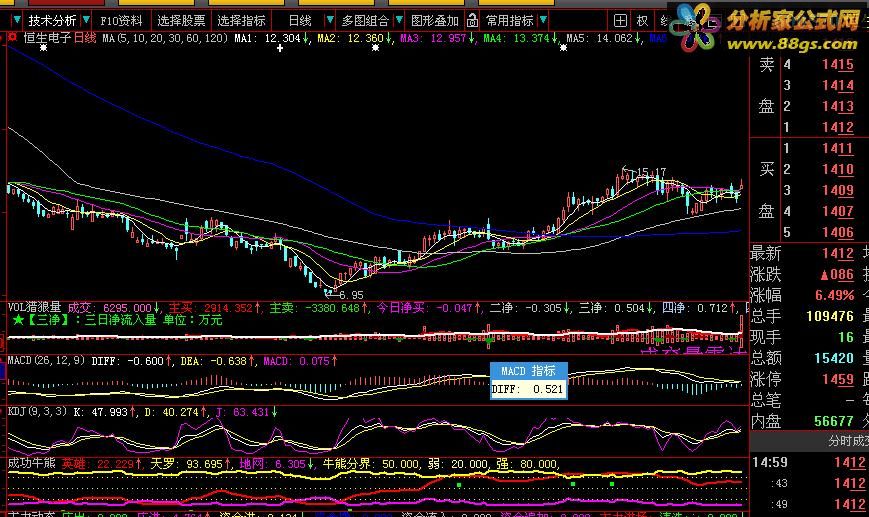Click the 15.17 high price label
Viewport: 869px width, 517px height.
[x=651, y=172]
